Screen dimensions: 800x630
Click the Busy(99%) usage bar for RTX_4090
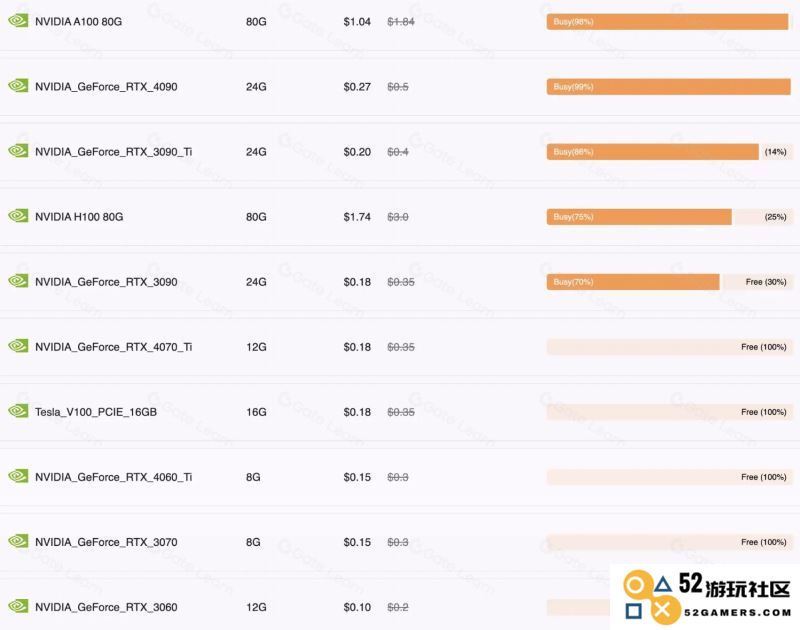pyautogui.click(x=668, y=87)
